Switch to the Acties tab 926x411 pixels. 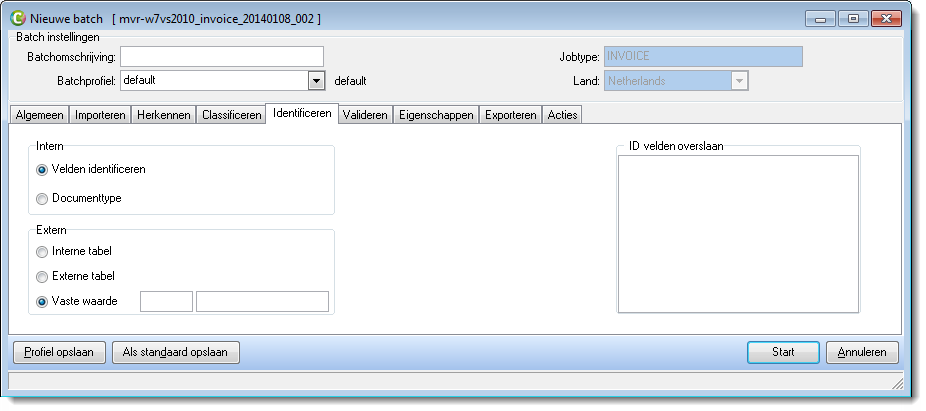[x=562, y=115]
